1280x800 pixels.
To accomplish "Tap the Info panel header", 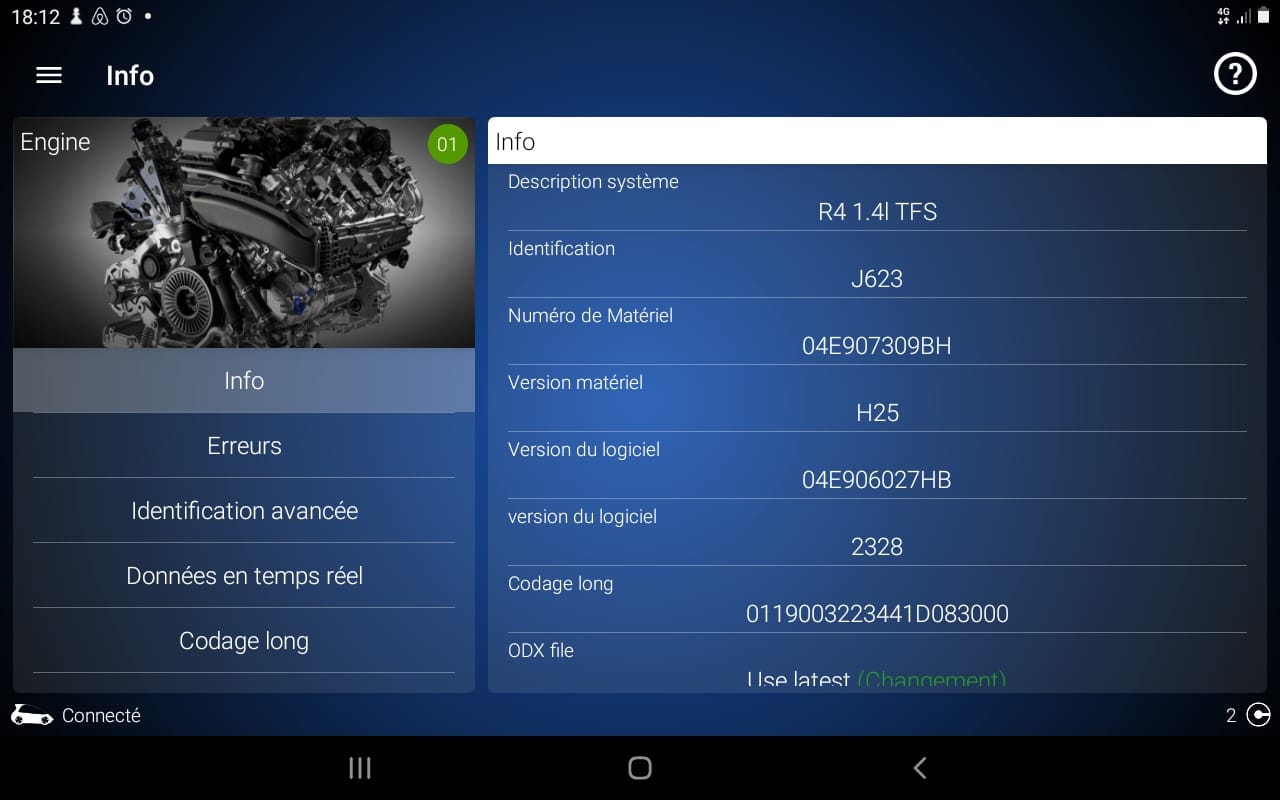I will click(x=877, y=141).
